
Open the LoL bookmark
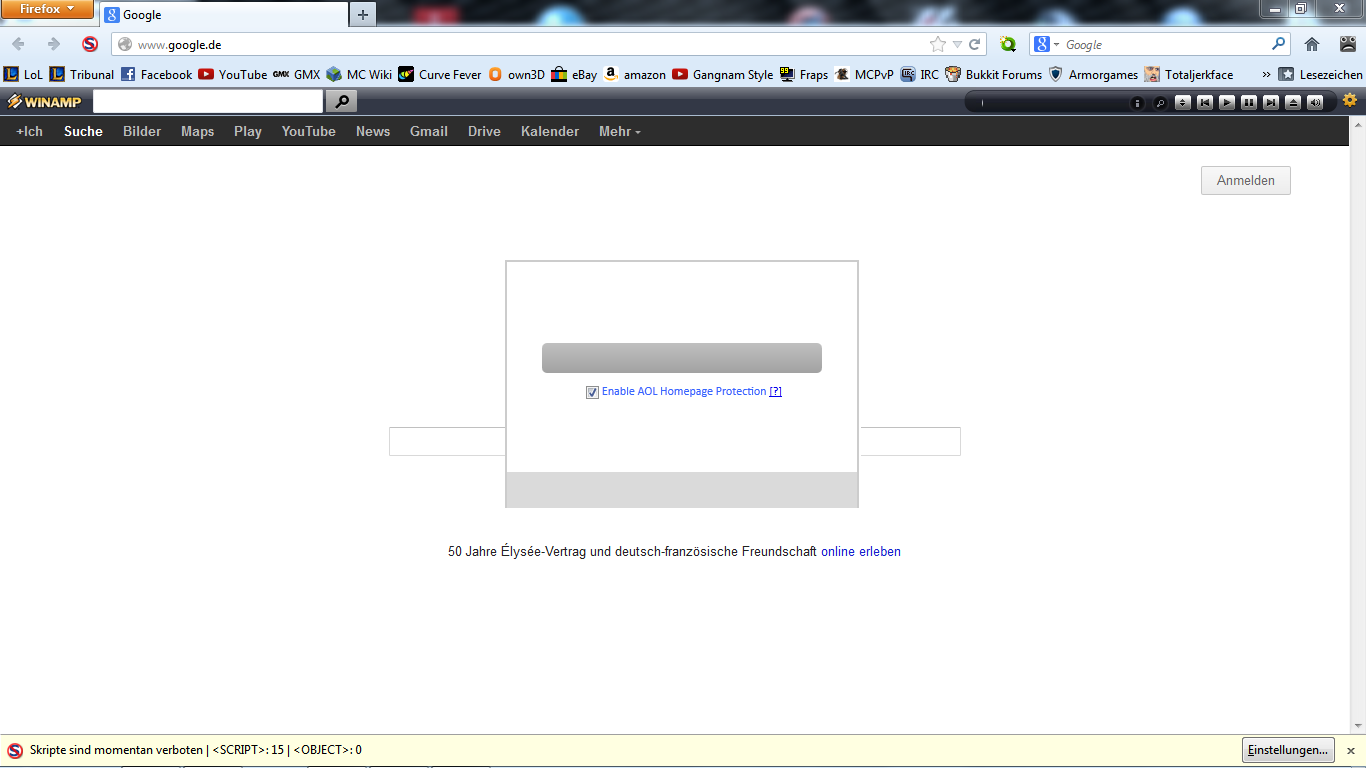[23, 74]
